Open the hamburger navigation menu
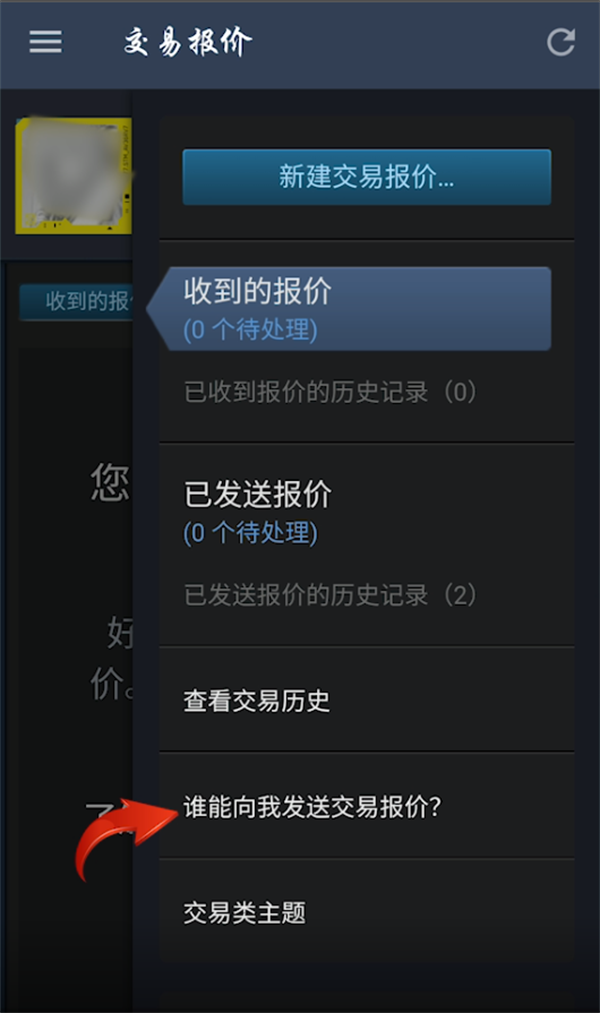 45,42
